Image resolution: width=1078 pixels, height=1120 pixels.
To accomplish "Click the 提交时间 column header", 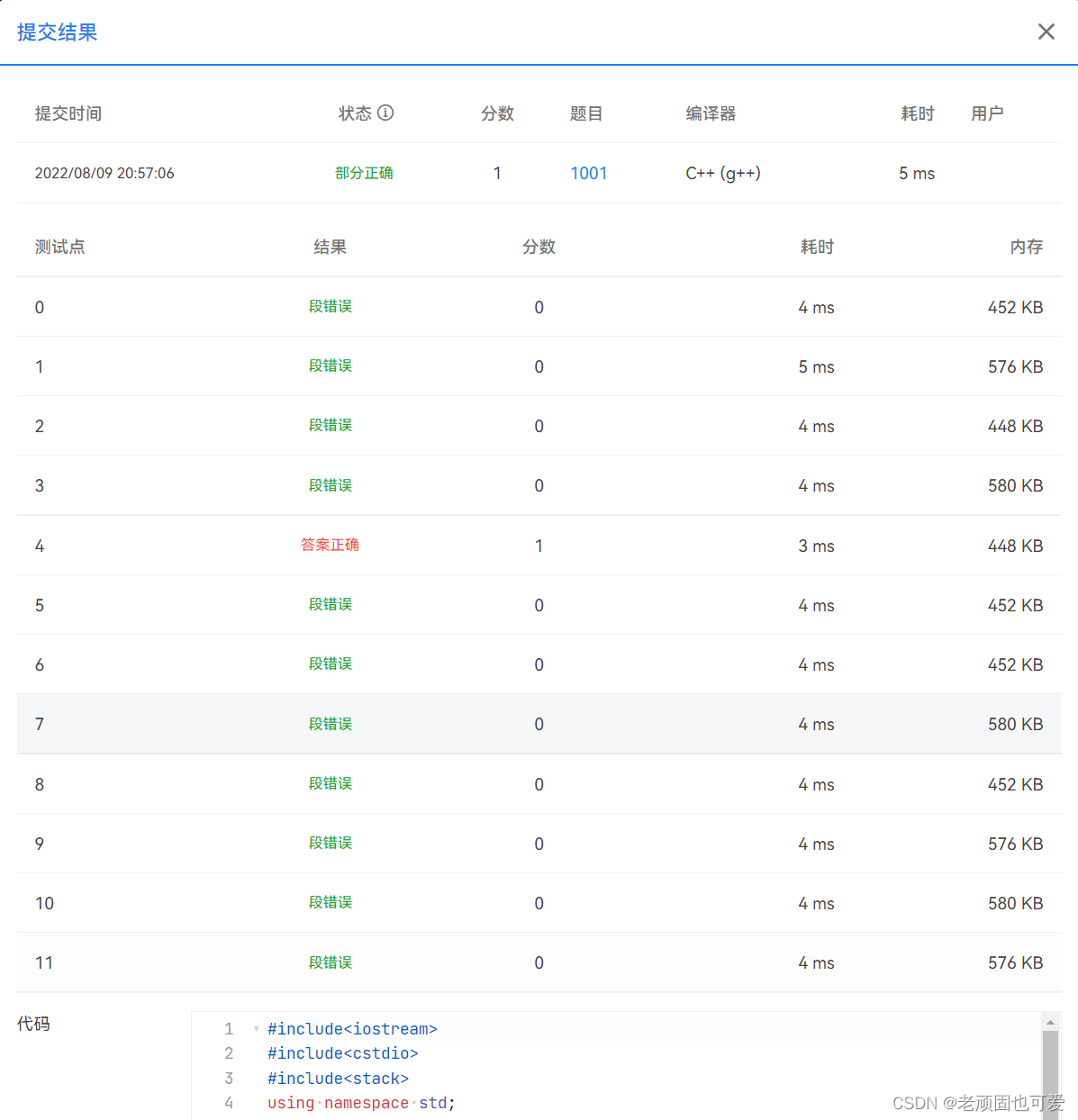I will tap(68, 113).
